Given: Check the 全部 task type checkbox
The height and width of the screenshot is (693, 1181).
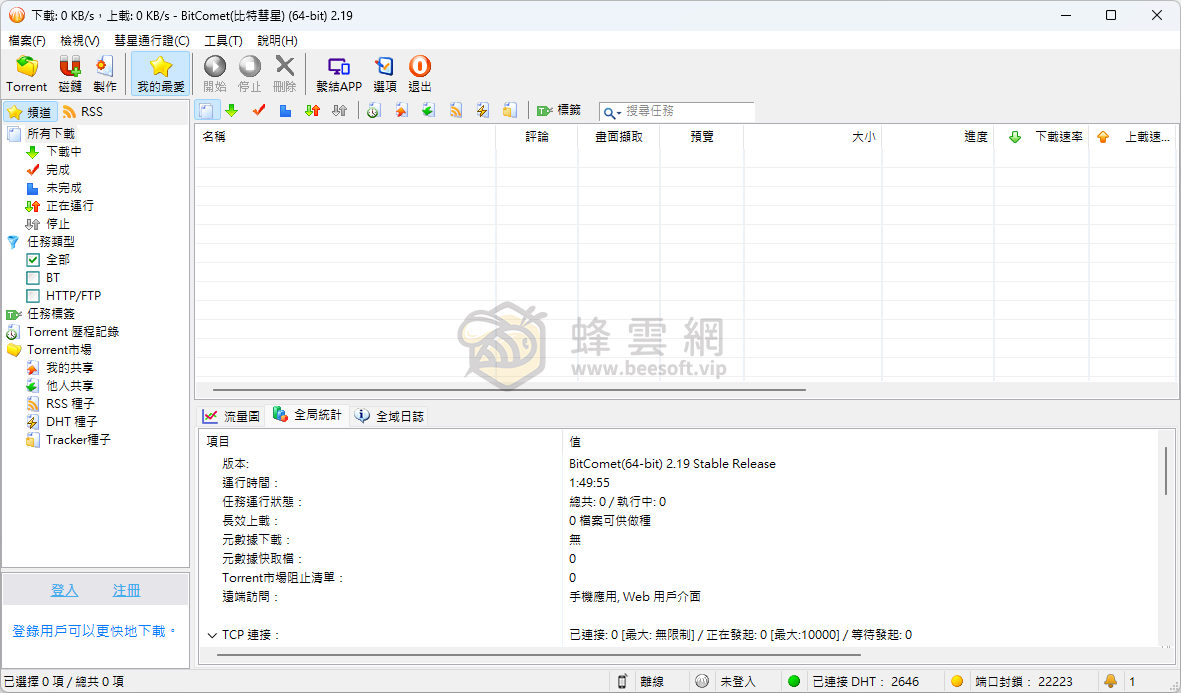Looking at the screenshot, I should [33, 260].
